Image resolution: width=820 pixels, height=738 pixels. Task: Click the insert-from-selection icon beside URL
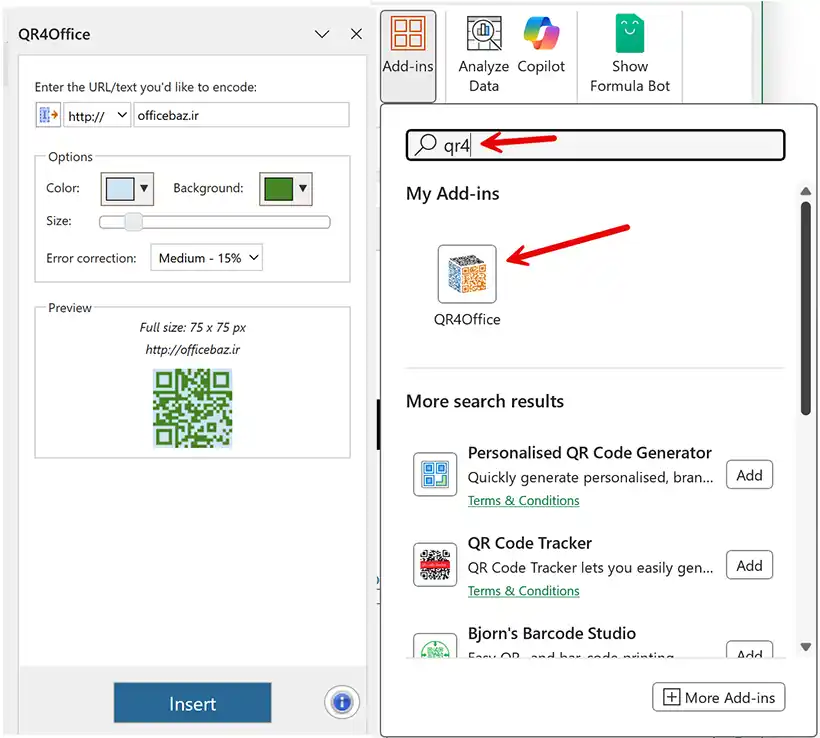point(49,115)
